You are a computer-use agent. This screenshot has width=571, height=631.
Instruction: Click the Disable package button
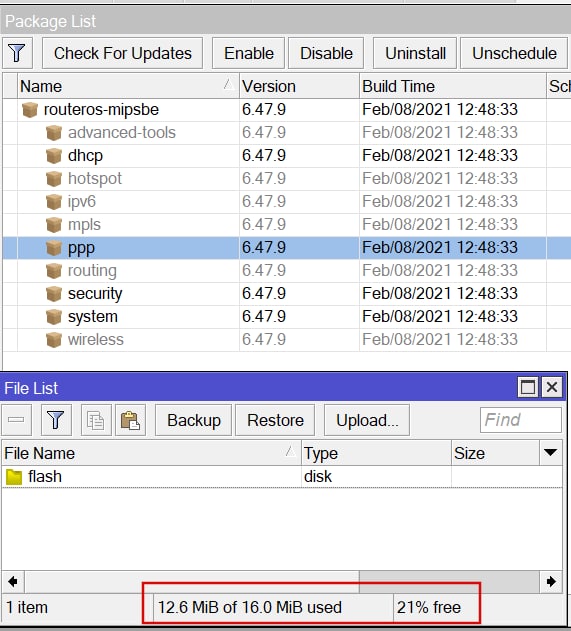tap(326, 53)
